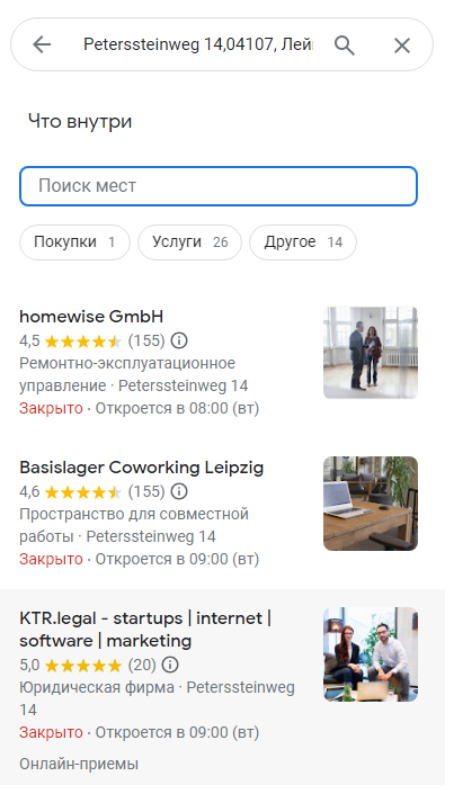Focus the "Поиск мест" input field
458x788 pixels.
[x=218, y=186]
